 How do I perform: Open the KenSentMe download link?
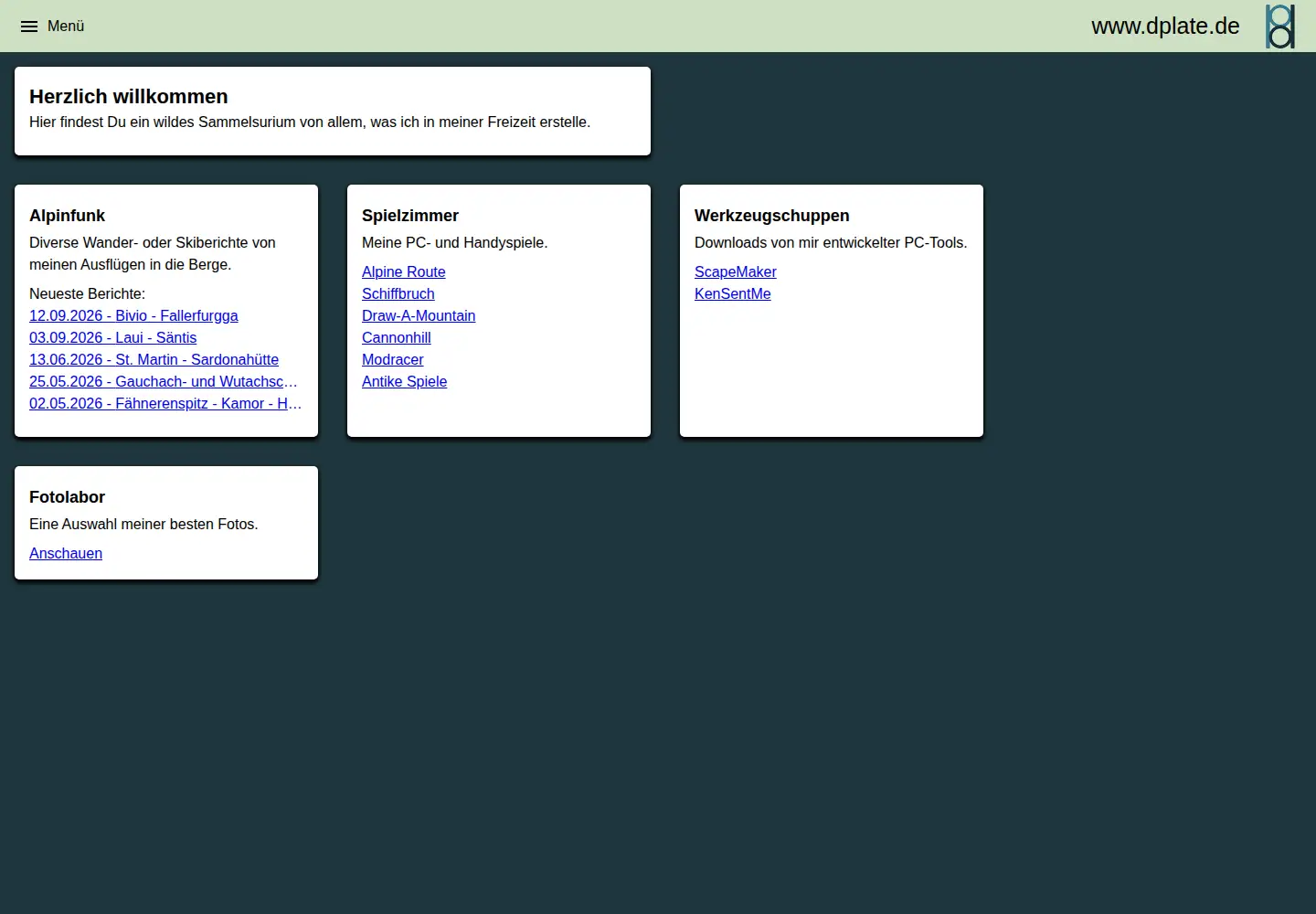733,293
